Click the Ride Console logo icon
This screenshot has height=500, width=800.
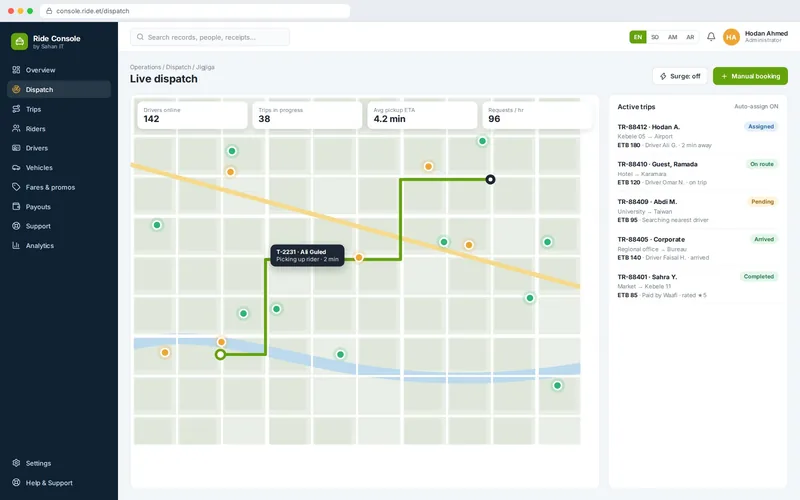coord(19,41)
